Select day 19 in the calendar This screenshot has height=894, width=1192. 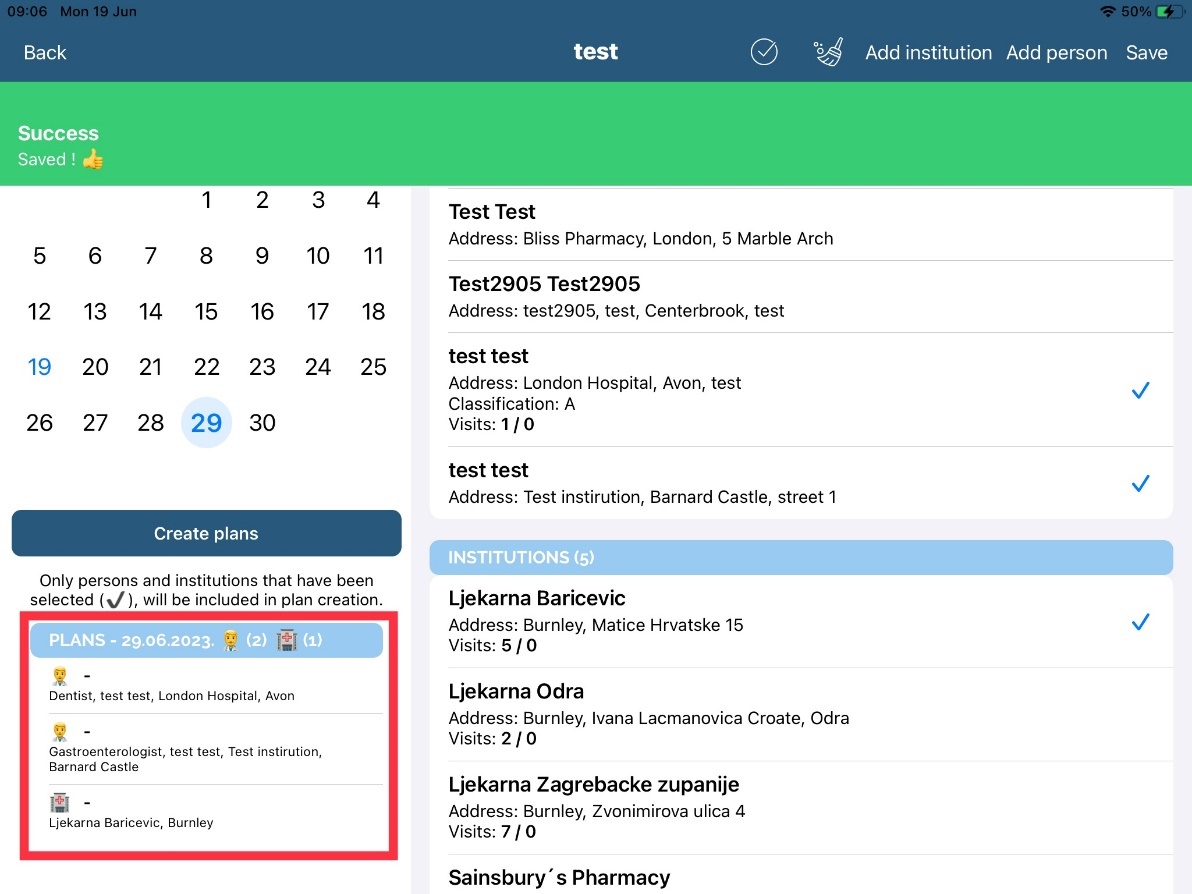point(40,367)
